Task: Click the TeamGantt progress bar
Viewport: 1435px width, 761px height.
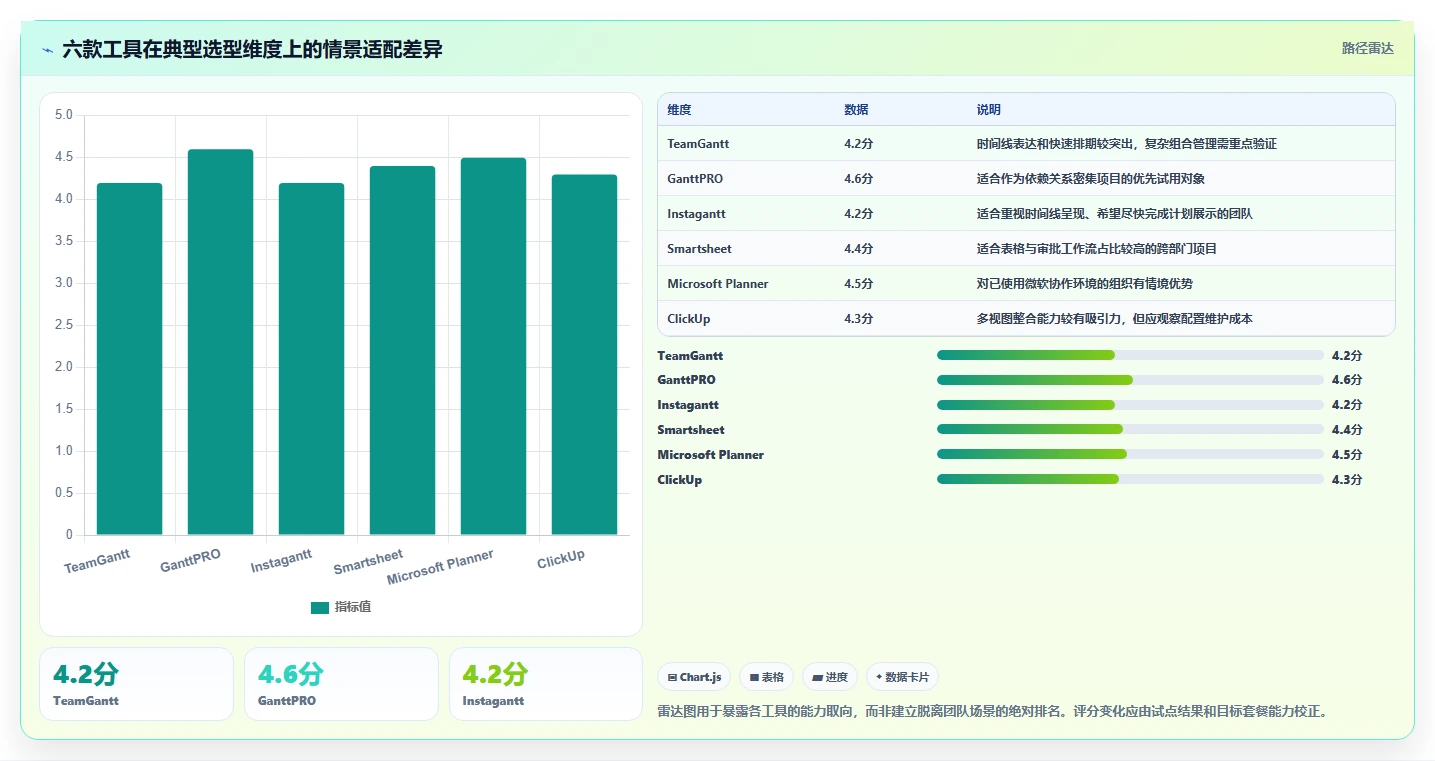Action: (x=1130, y=355)
